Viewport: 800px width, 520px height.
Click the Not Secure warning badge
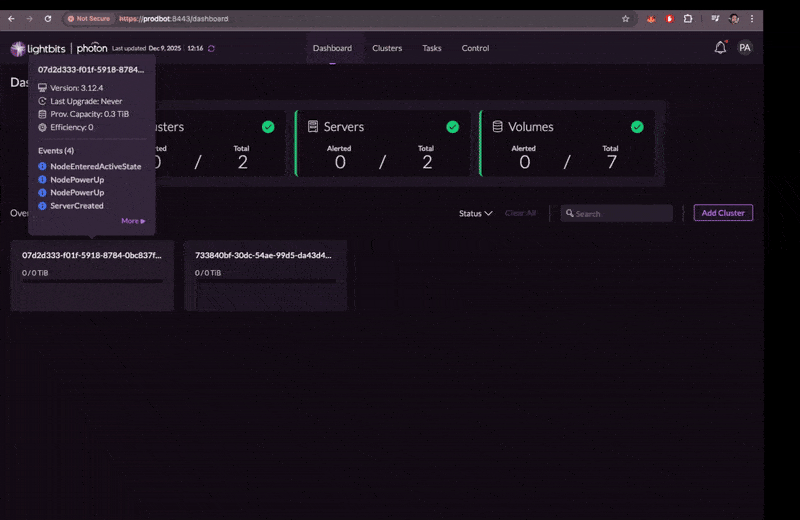[x=89, y=19]
